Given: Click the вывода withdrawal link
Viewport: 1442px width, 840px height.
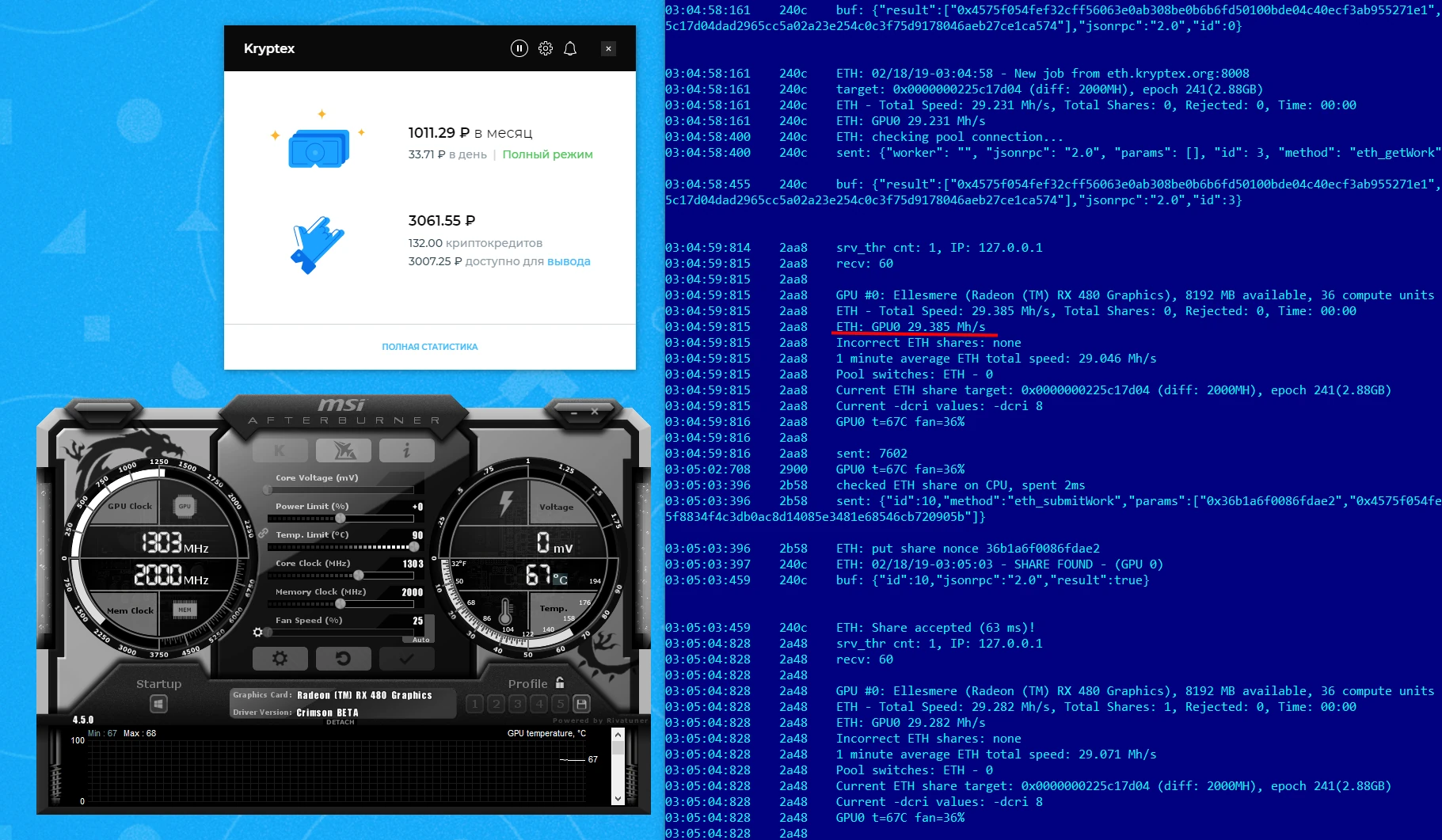Looking at the screenshot, I should (569, 261).
